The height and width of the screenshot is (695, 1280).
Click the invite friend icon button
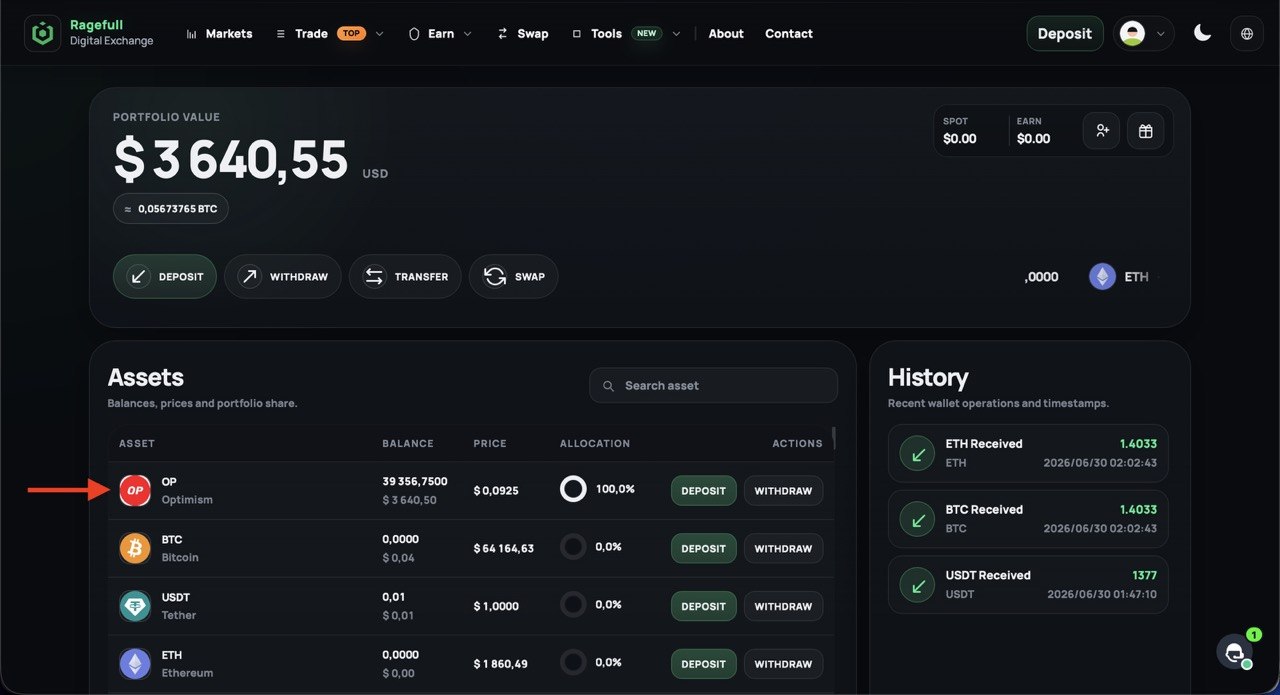click(1102, 131)
